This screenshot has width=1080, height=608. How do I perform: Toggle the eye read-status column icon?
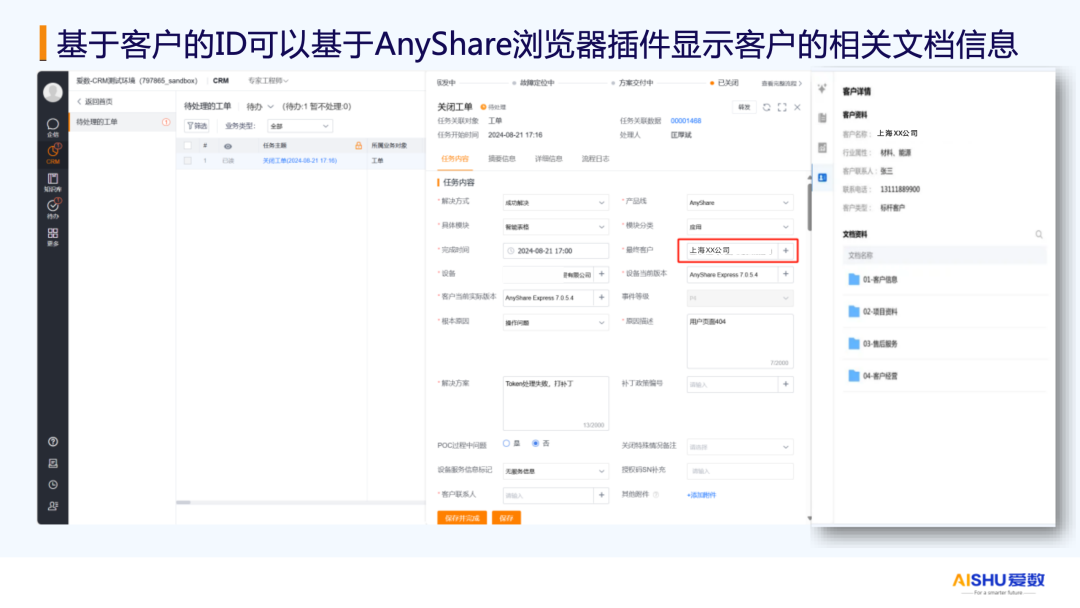coord(228,146)
